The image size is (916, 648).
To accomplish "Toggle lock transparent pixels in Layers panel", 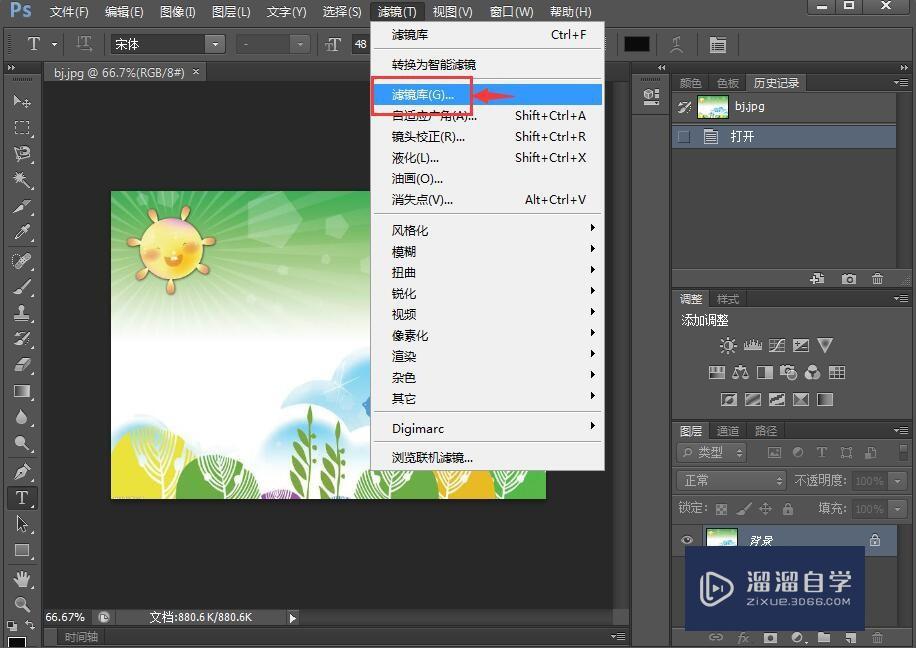I will tap(721, 508).
